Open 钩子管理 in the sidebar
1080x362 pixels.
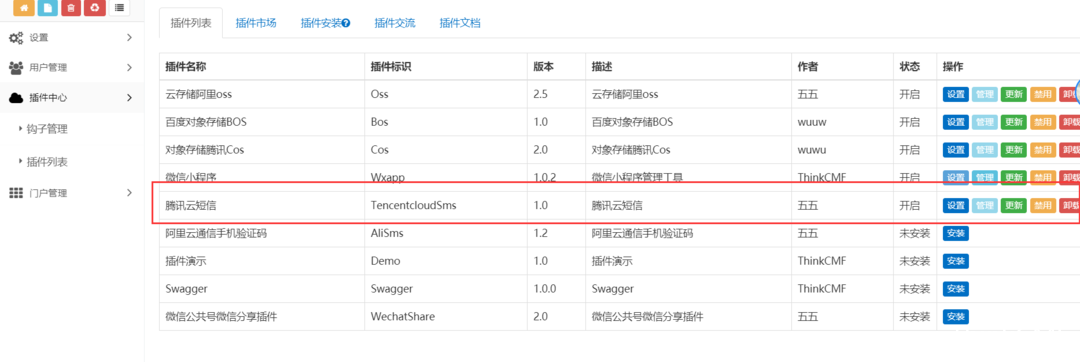[46, 129]
